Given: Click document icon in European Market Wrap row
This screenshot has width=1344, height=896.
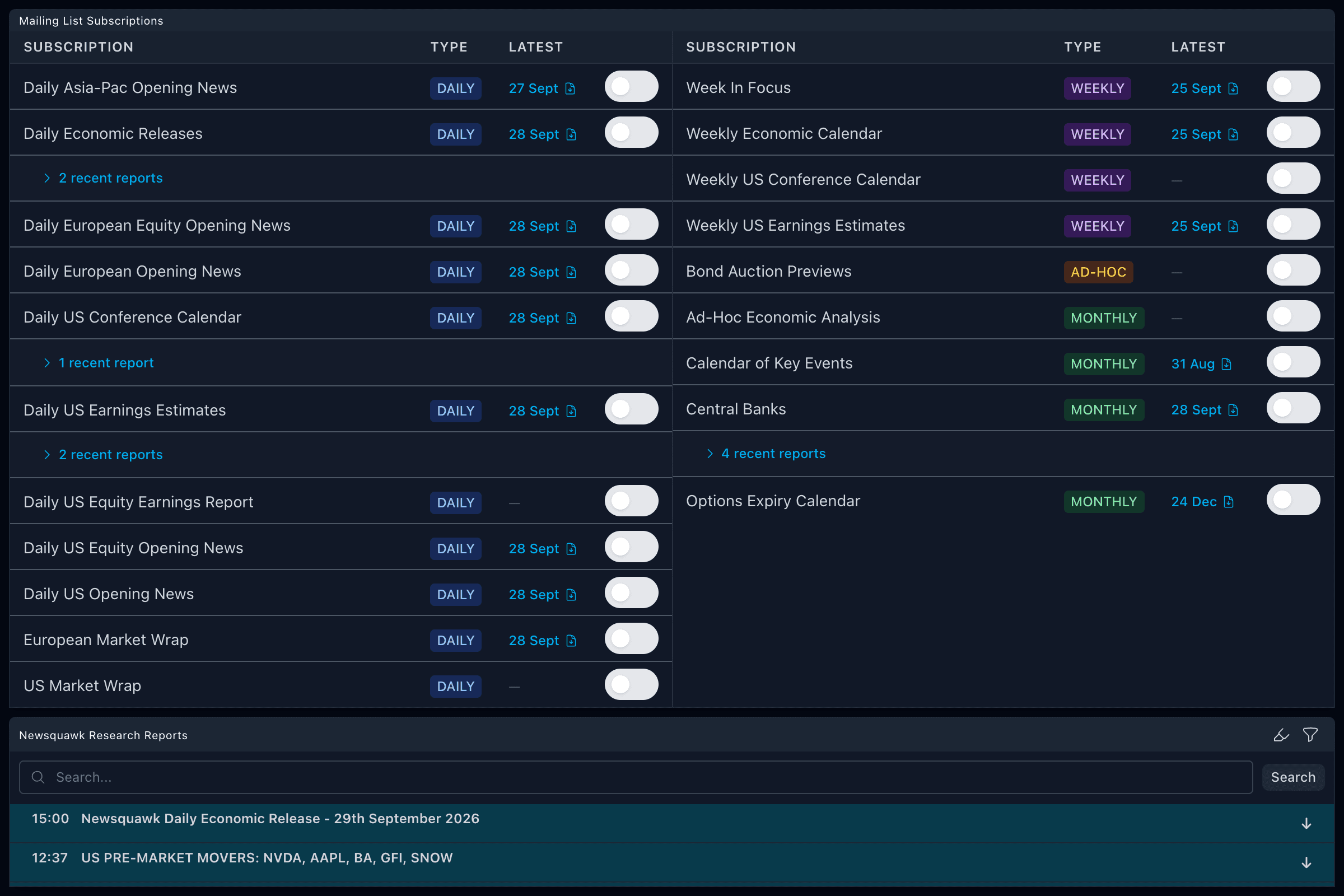Looking at the screenshot, I should (571, 641).
